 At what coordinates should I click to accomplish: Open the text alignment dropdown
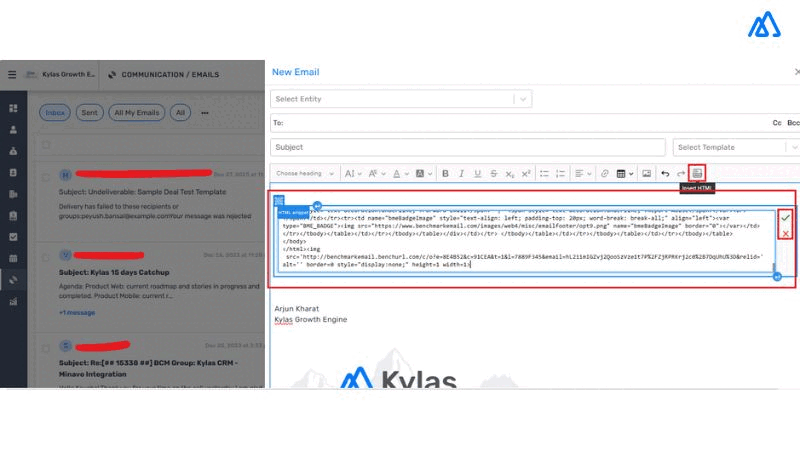click(583, 173)
